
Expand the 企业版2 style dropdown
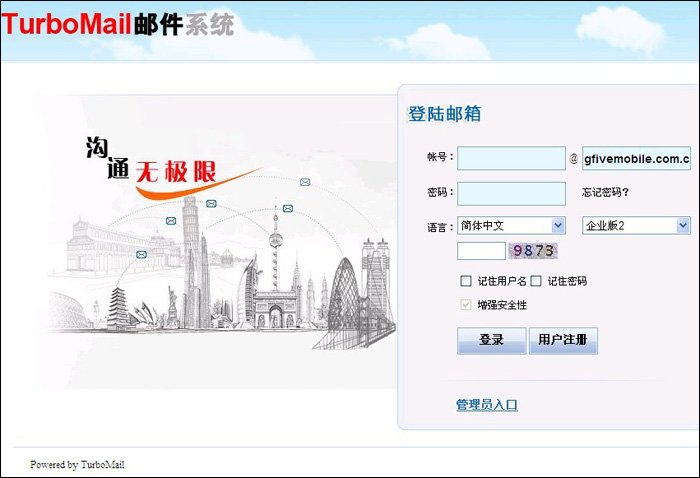coord(636,226)
